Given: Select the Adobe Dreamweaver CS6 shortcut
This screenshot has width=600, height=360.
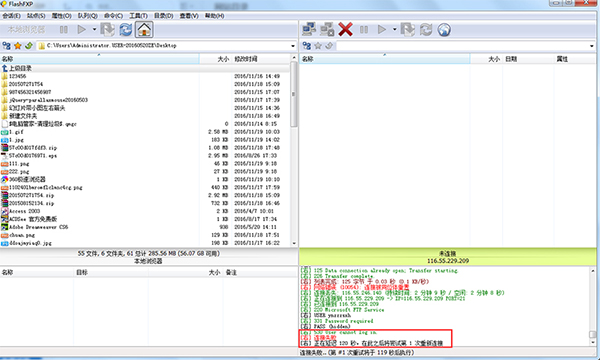Looking at the screenshot, I should (145, 227).
